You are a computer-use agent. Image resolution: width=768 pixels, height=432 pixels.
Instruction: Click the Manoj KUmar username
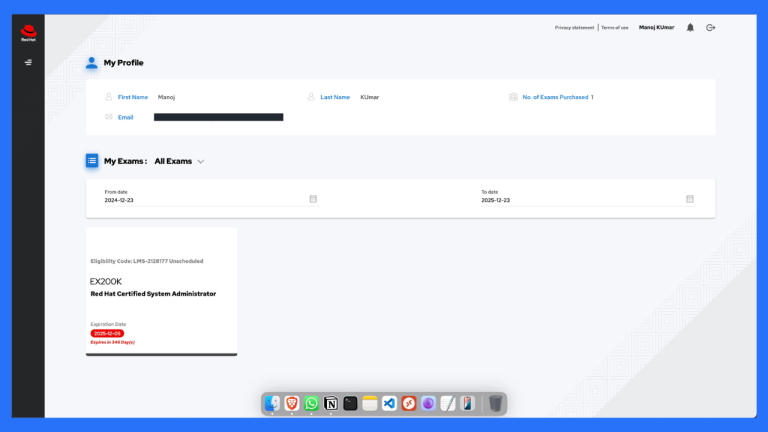coord(656,28)
